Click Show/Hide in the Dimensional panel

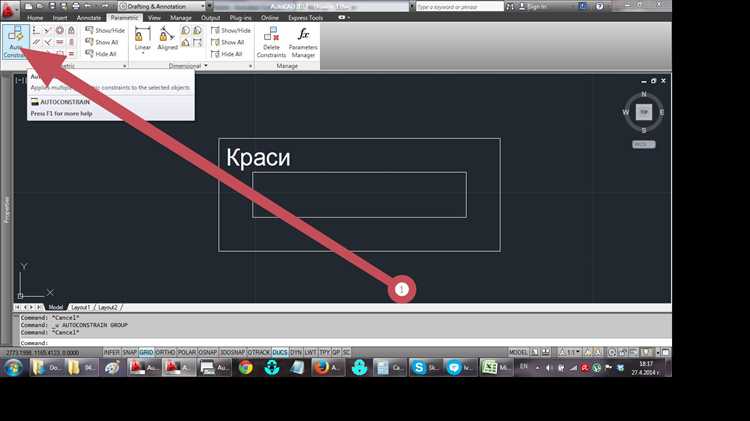(231, 30)
